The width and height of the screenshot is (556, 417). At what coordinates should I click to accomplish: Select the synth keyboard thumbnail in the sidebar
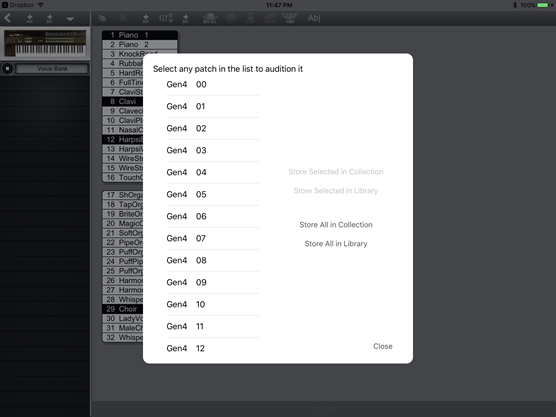click(45, 43)
